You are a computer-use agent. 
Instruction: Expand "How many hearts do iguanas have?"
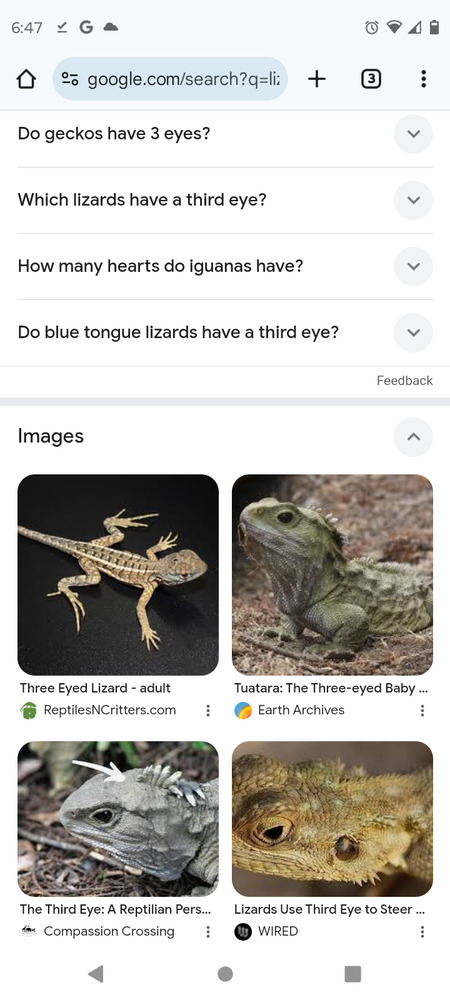tap(225, 266)
